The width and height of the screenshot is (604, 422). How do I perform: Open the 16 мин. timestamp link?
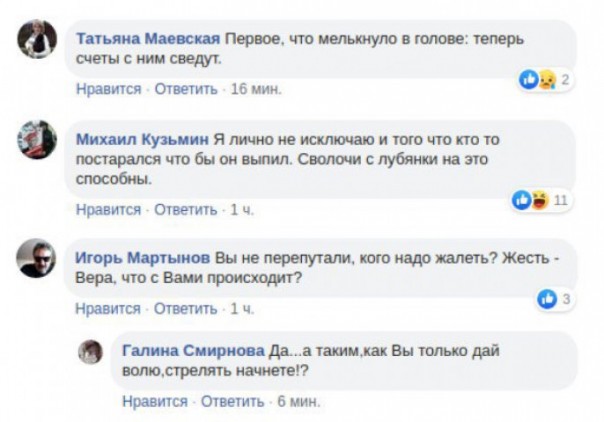[256, 89]
